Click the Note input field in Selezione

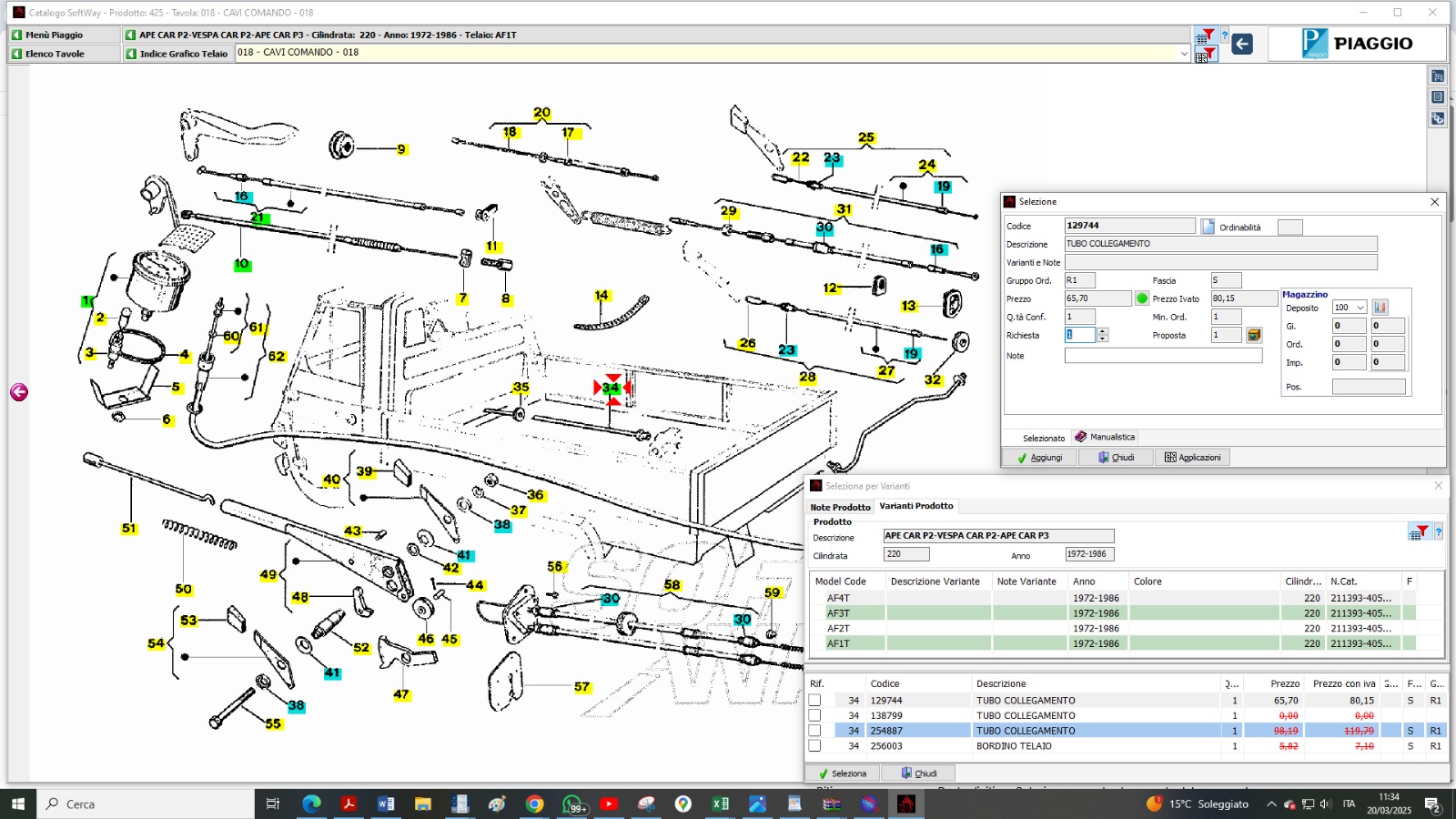click(x=1163, y=356)
